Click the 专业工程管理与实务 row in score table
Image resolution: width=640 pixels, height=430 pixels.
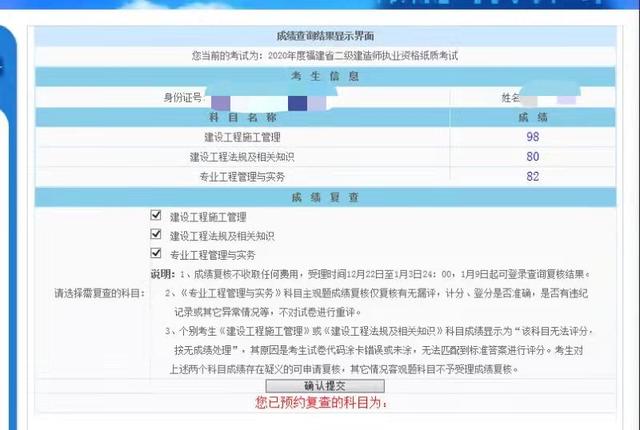pyautogui.click(x=325, y=177)
